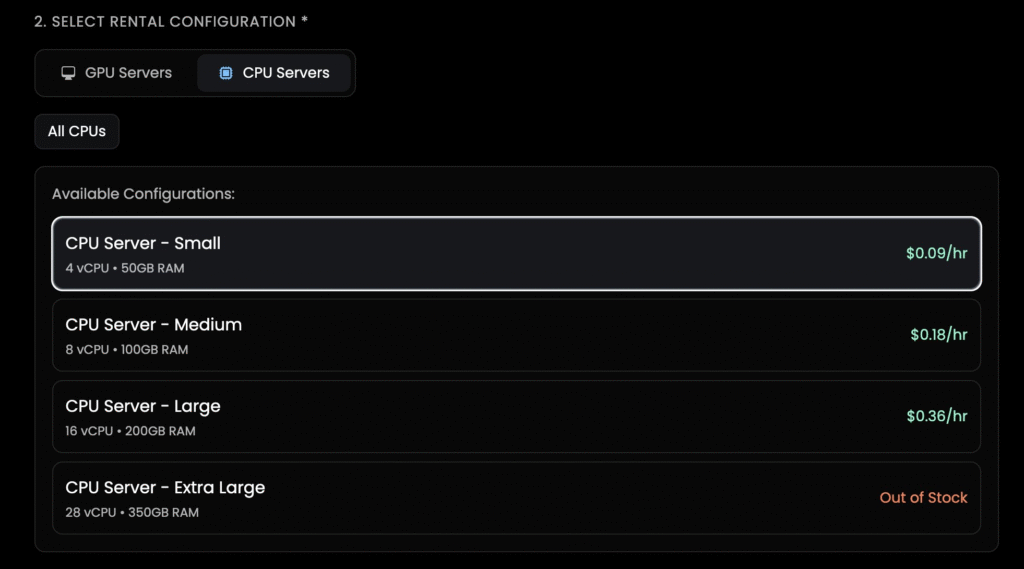
Task: Click the 8 vCPU • 100GB RAM spec text
Action: click(x=126, y=350)
